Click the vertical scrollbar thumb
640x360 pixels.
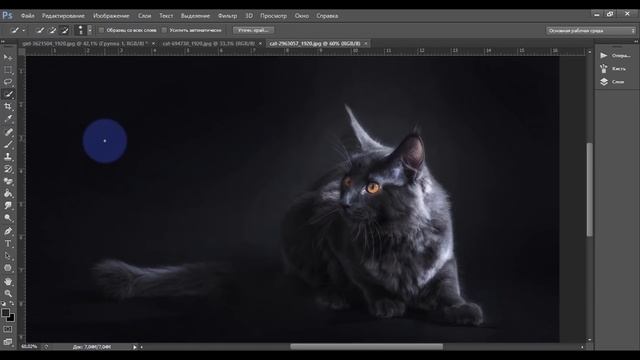(x=589, y=189)
